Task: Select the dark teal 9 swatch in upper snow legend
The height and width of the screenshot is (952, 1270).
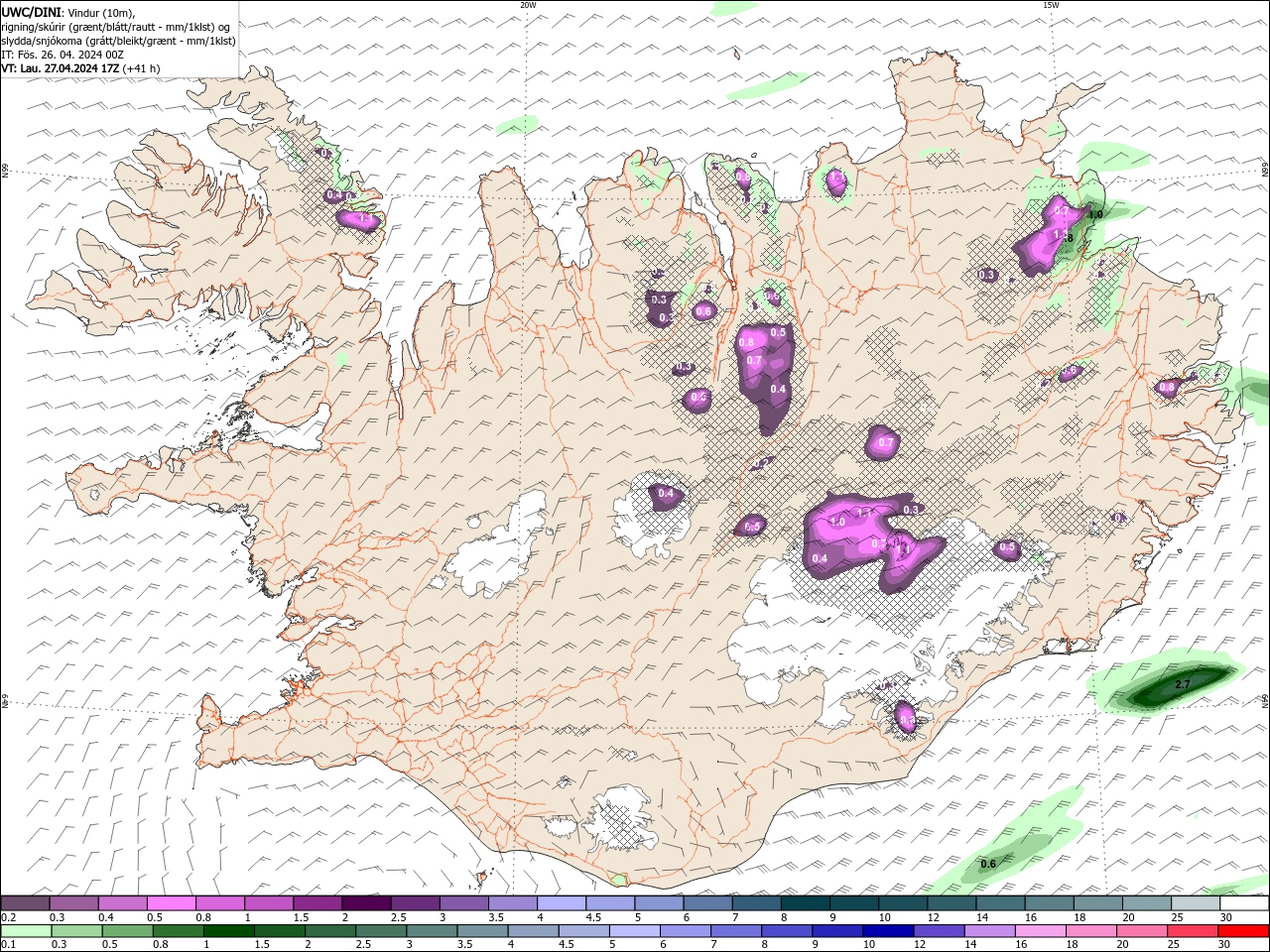Action: [x=854, y=903]
